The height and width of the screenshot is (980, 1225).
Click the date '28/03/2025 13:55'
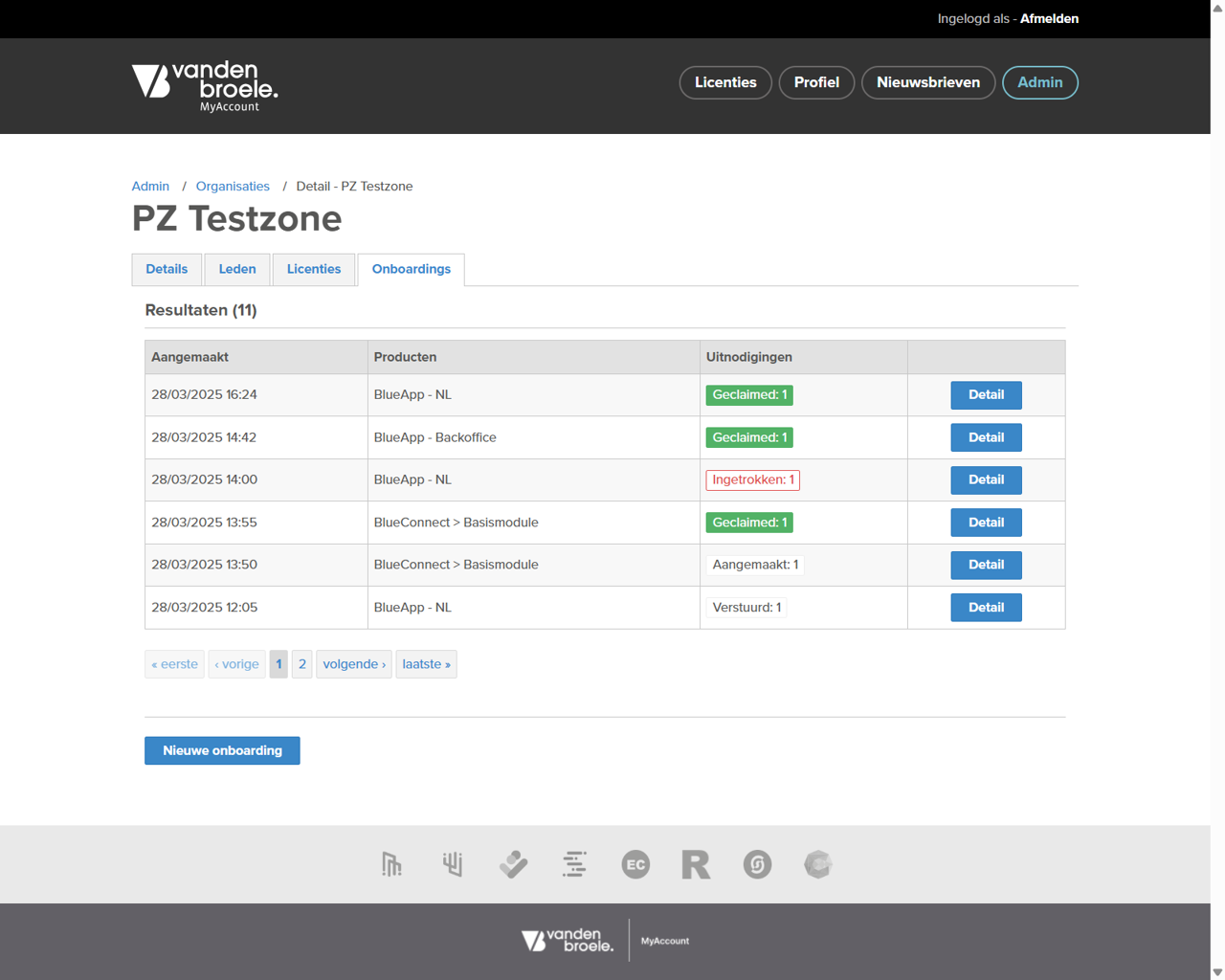coord(204,523)
